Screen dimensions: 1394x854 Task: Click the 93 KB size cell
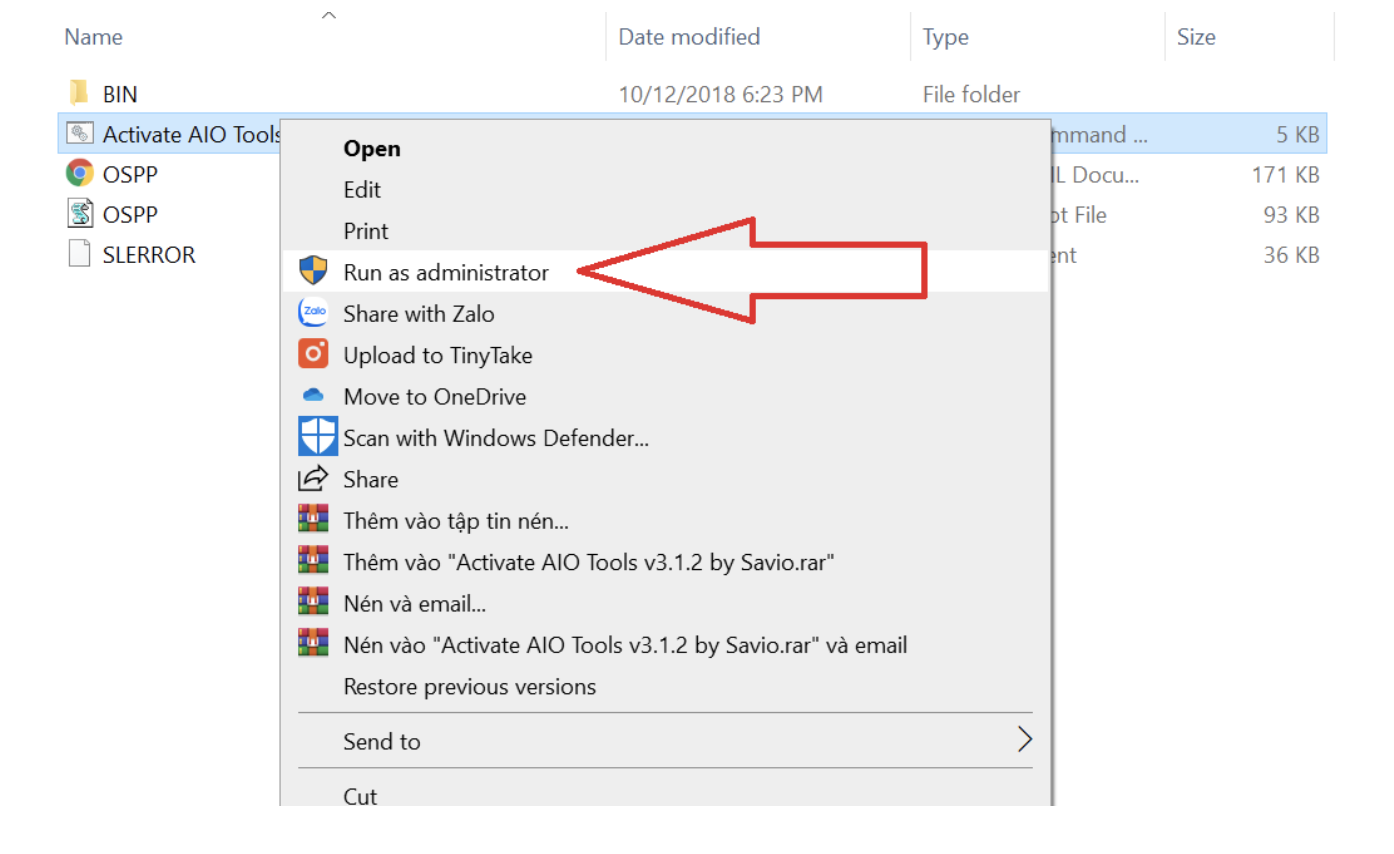point(1291,214)
